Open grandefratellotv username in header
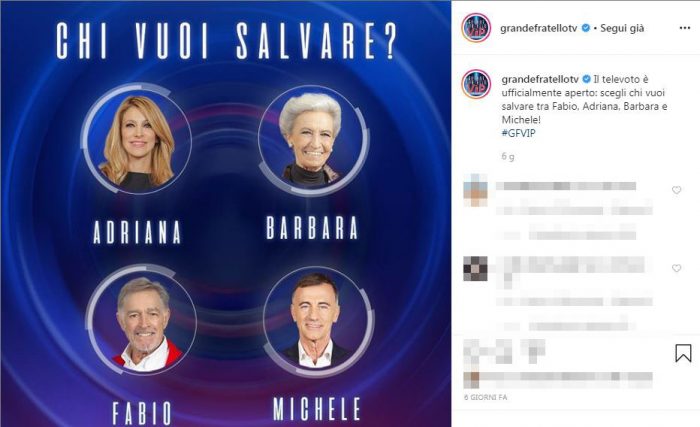Image resolution: width=700 pixels, height=427 pixels. pyautogui.click(x=539, y=28)
